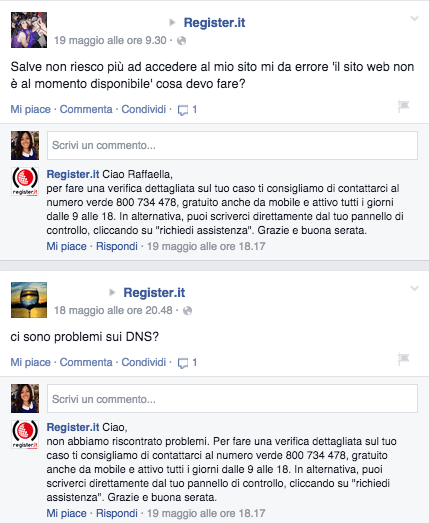Open comment bubble count on DNS post

[x=187, y=363]
